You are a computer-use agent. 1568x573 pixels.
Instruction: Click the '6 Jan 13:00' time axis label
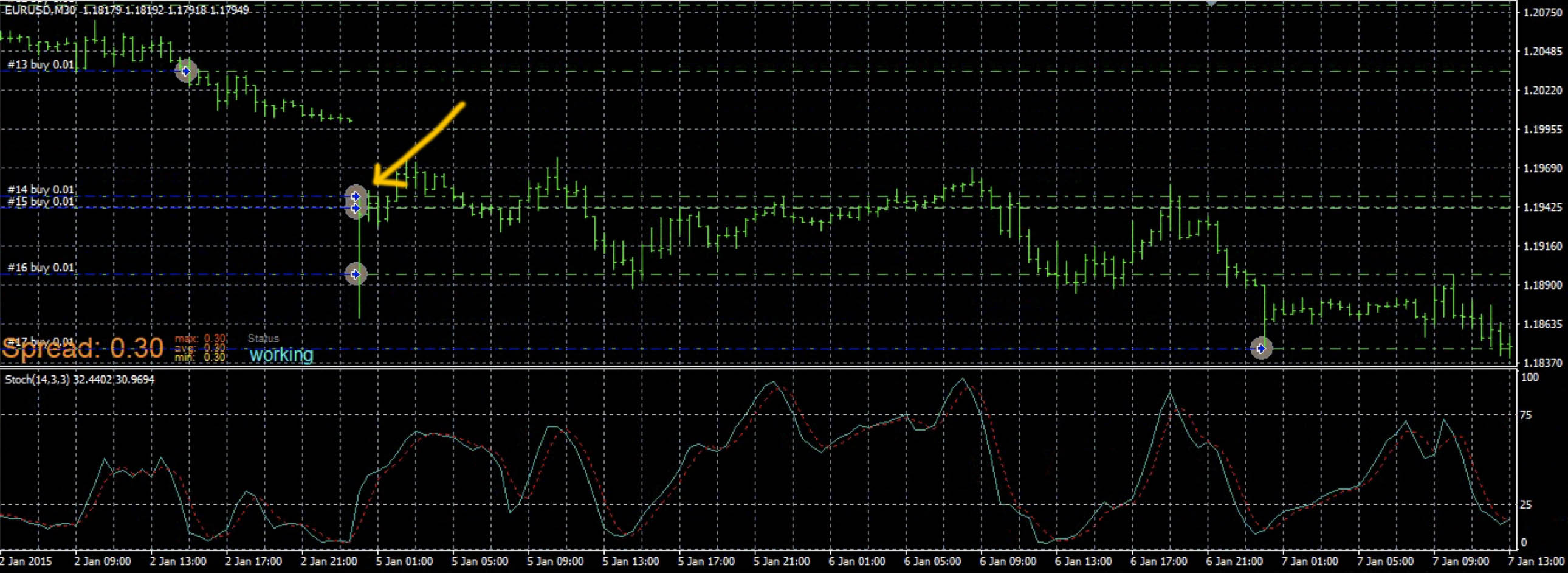pyautogui.click(x=1084, y=561)
